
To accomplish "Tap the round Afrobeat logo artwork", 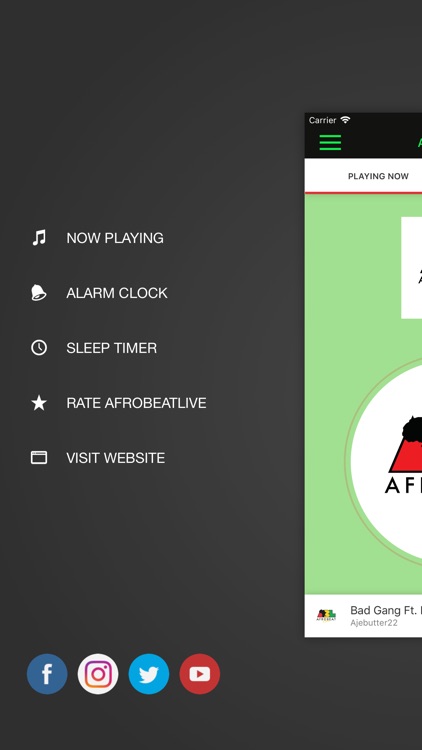I will click(x=386, y=459).
